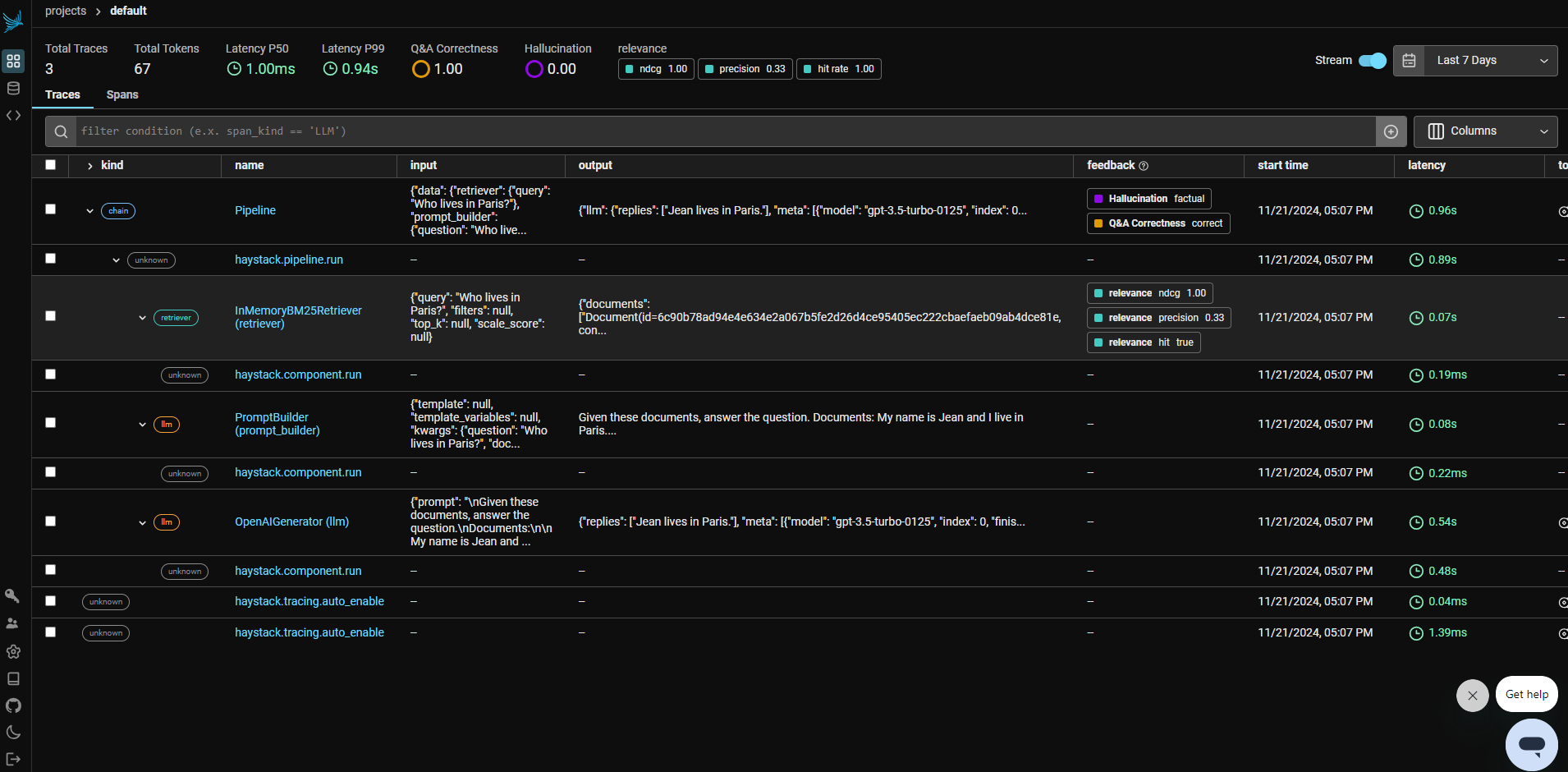Switch to the Traces tab
The height and width of the screenshot is (772, 1568).
tap(62, 95)
